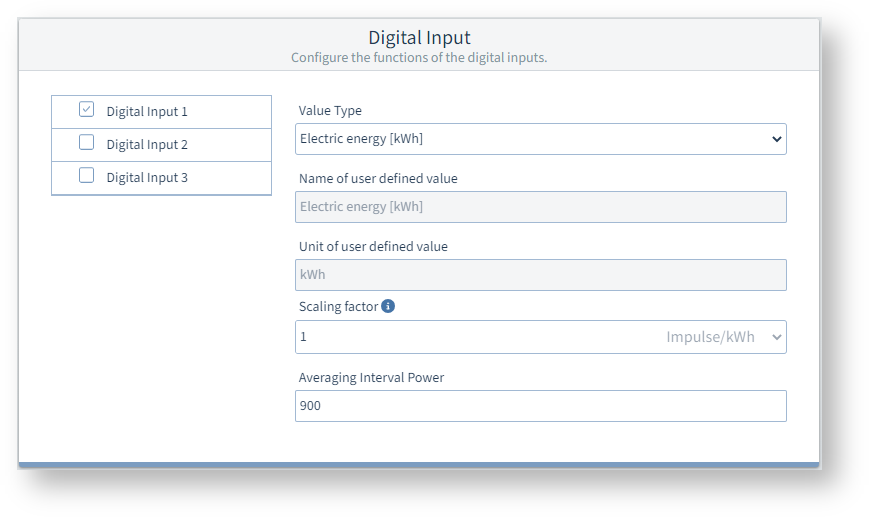
Task: Click the greyed-out kWh unit field
Action: 540,275
